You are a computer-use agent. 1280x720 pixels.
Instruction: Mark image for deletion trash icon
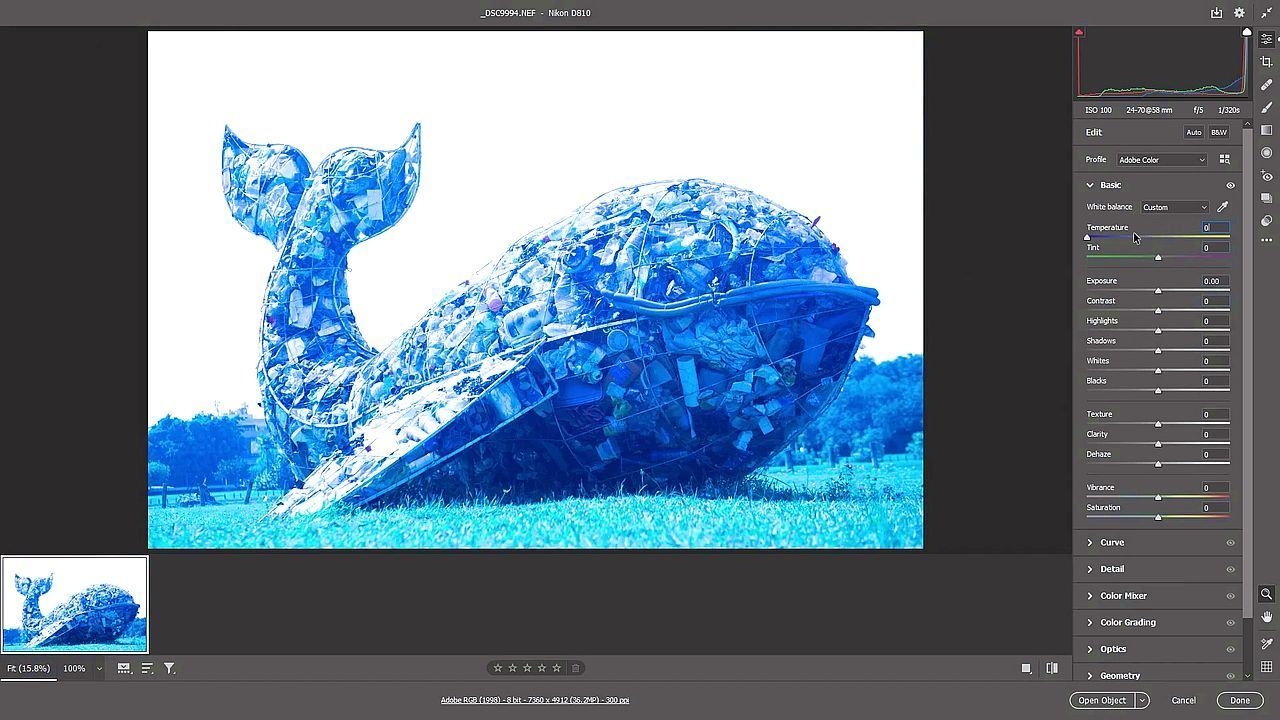point(575,668)
